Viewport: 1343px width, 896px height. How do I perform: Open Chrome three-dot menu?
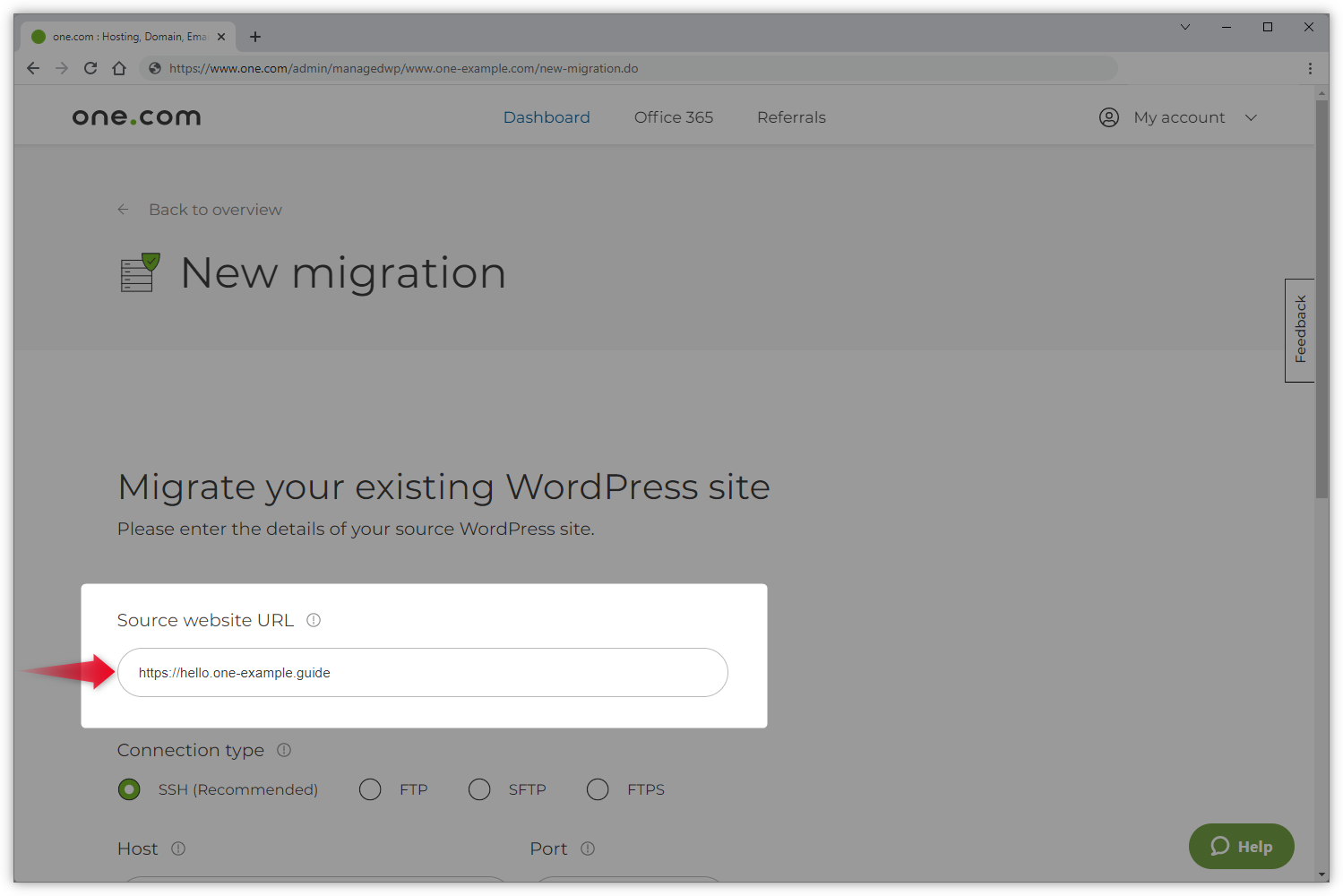tap(1309, 68)
